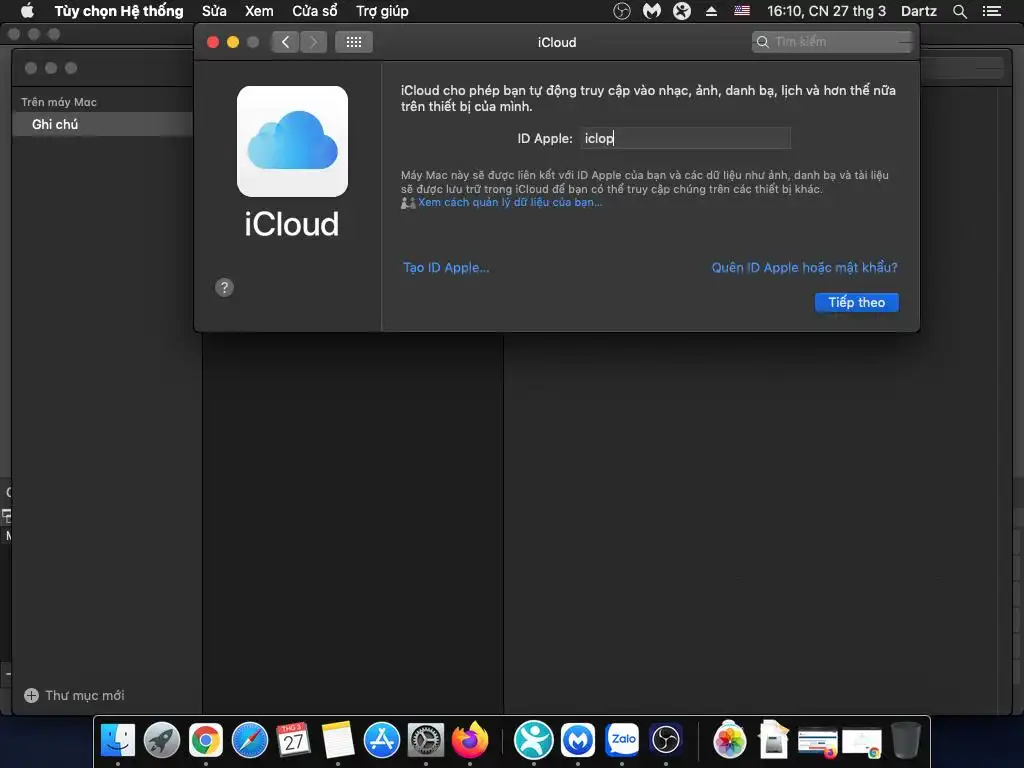Image resolution: width=1024 pixels, height=768 pixels.
Task: Click Tạo ID Apple link
Action: coord(446,268)
